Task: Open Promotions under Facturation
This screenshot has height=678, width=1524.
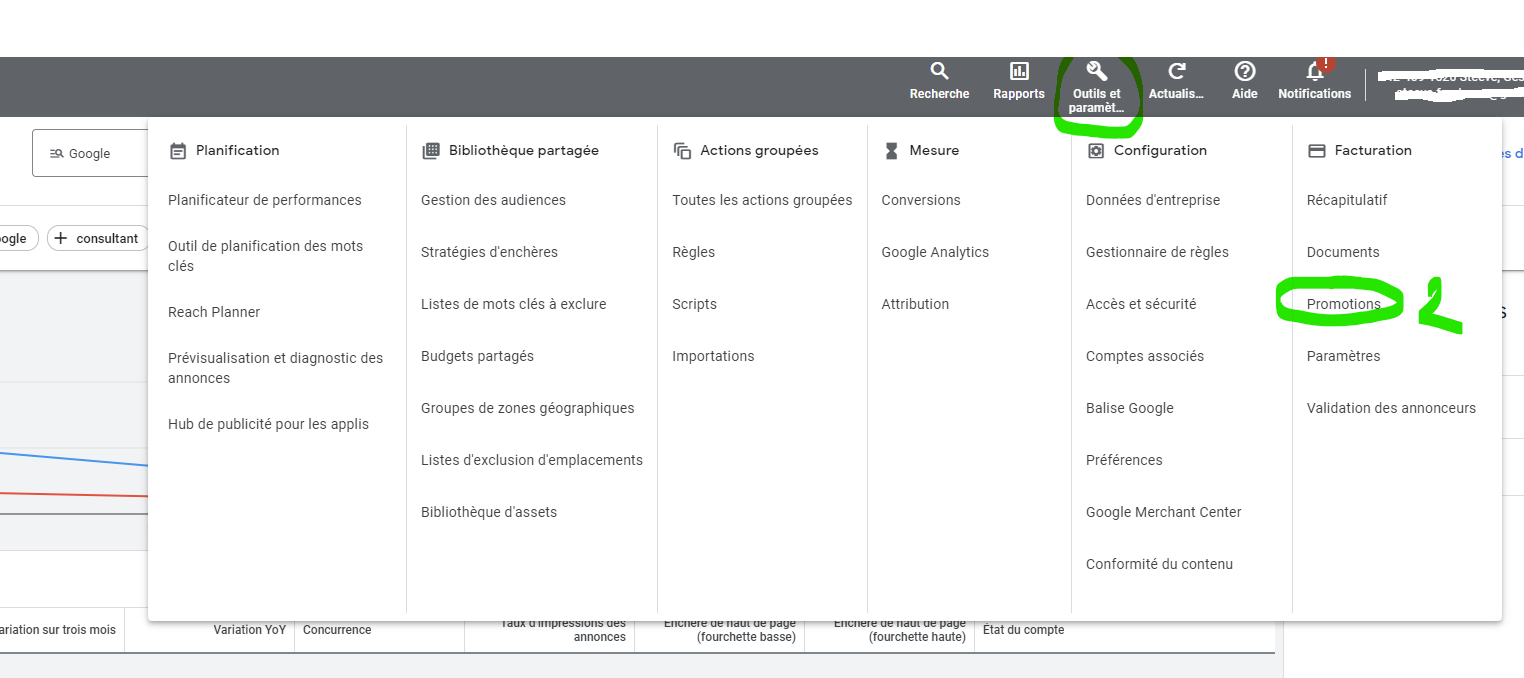Action: pyautogui.click(x=1344, y=304)
